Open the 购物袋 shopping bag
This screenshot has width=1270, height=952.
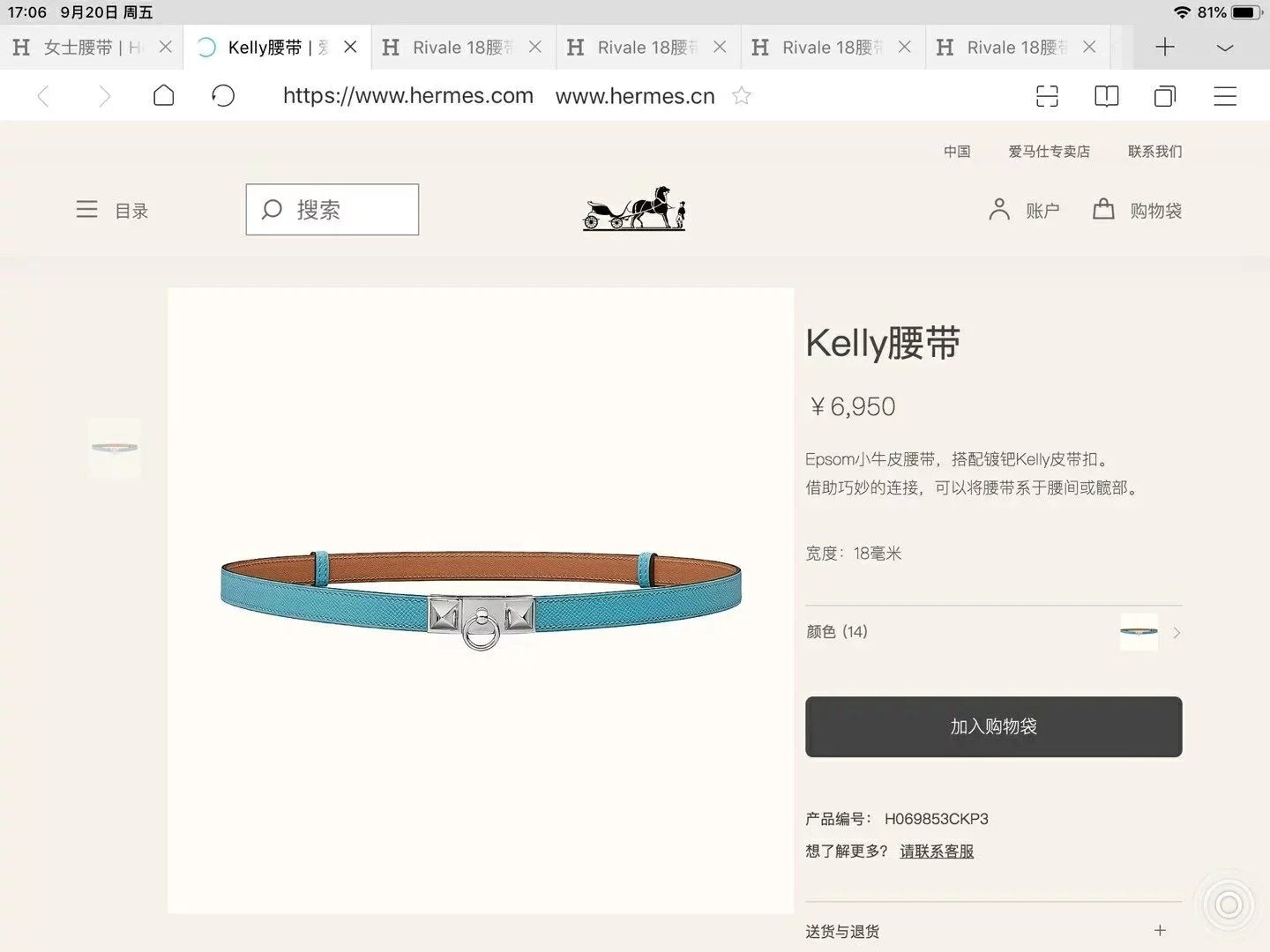[x=1138, y=210]
